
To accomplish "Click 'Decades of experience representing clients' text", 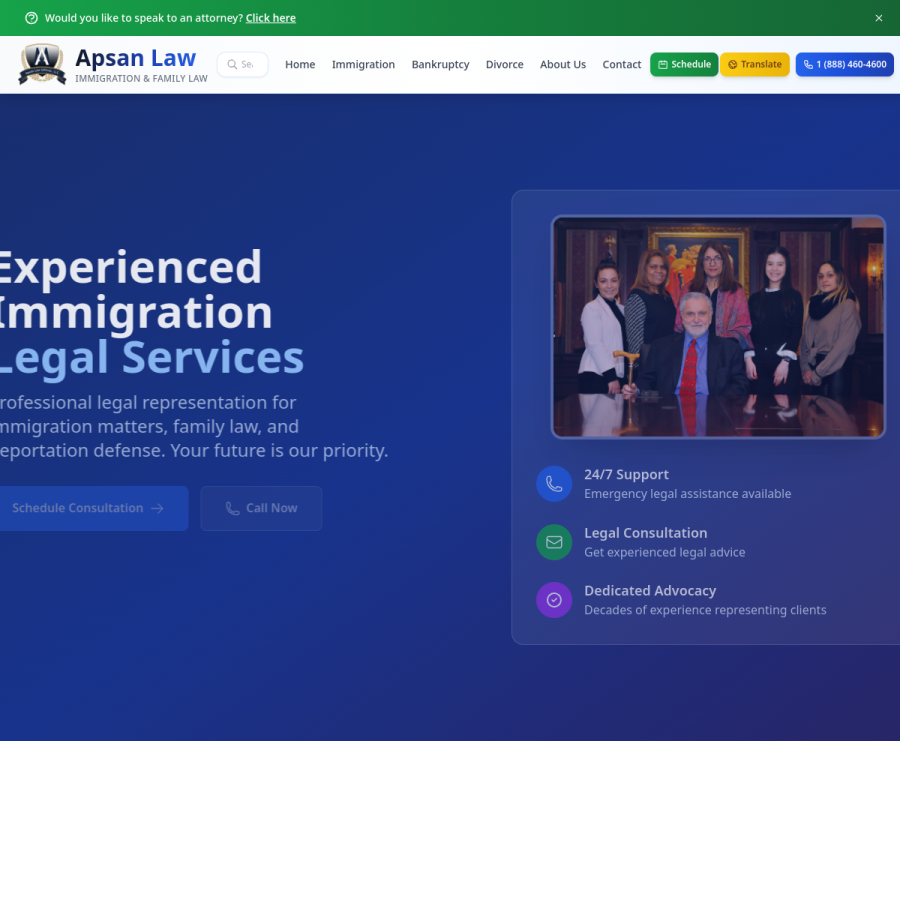I will tap(705, 610).
